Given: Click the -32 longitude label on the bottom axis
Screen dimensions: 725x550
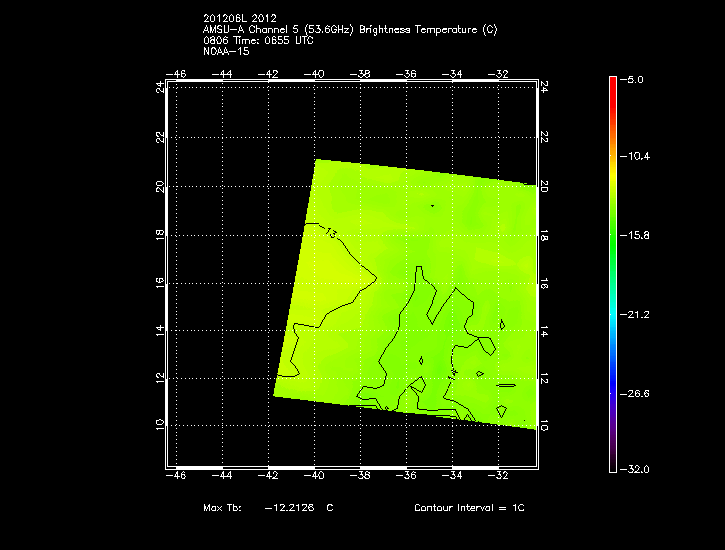Looking at the screenshot, I should point(500,477).
